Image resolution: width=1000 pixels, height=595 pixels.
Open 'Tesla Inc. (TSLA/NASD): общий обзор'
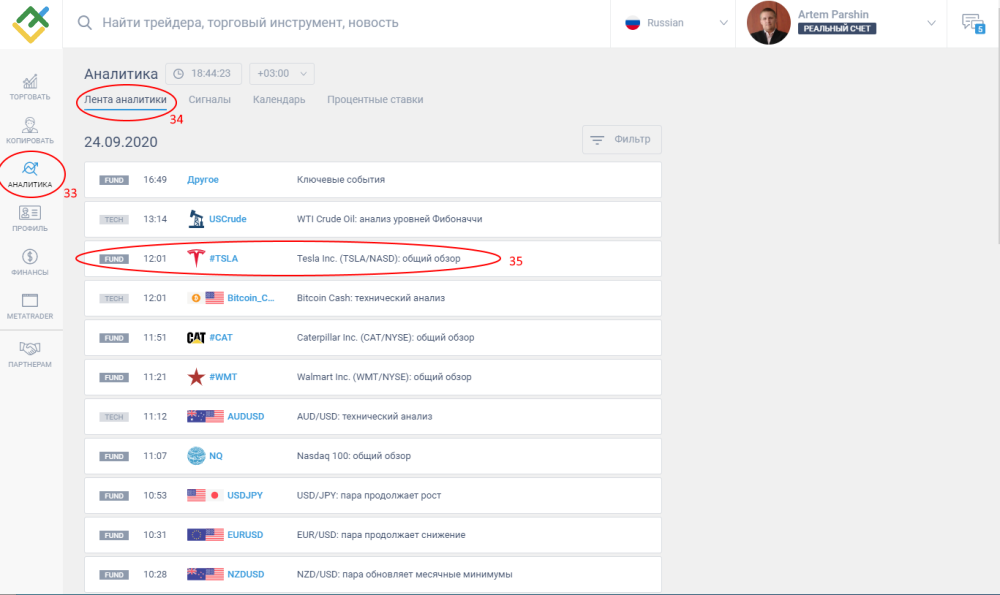[x=378, y=258]
